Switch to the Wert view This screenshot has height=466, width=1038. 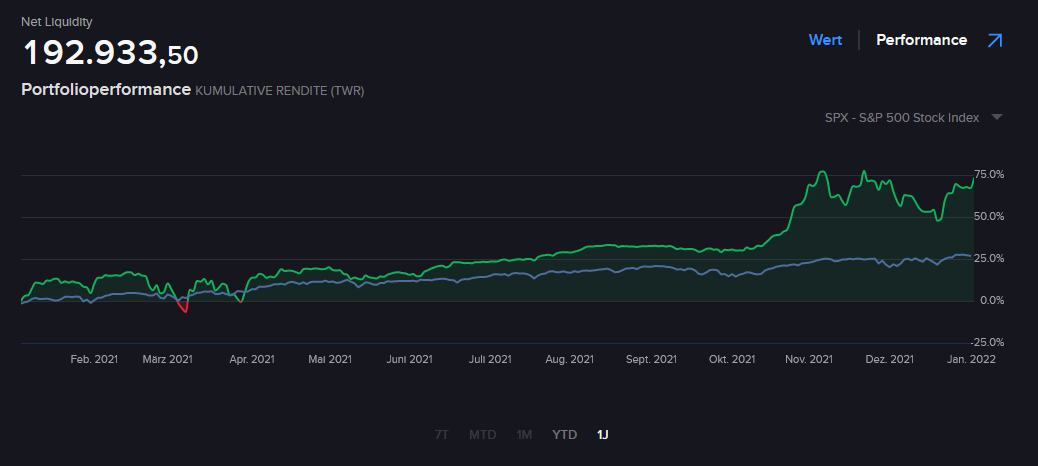[825, 40]
